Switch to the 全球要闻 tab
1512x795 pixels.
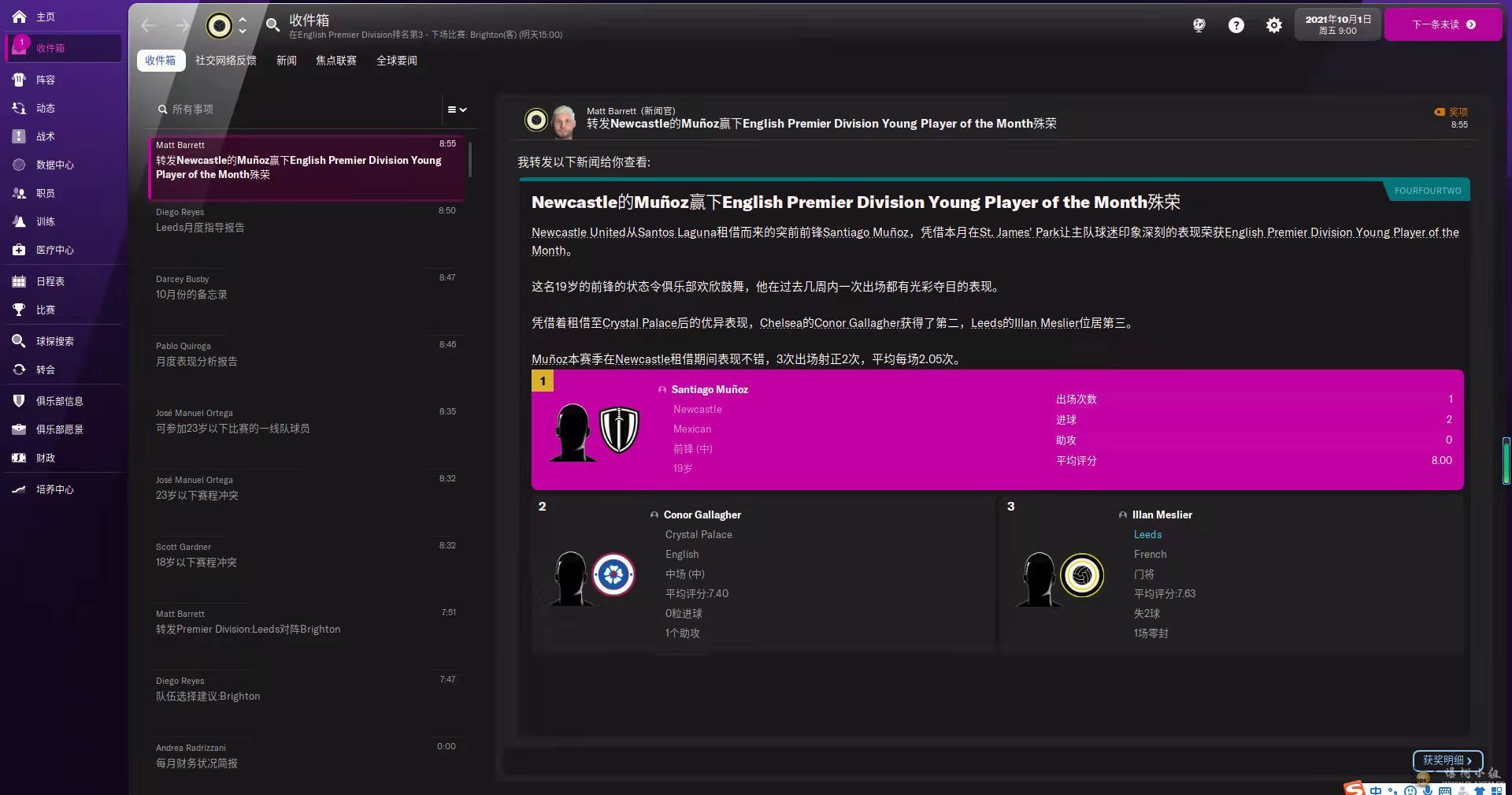tap(396, 61)
